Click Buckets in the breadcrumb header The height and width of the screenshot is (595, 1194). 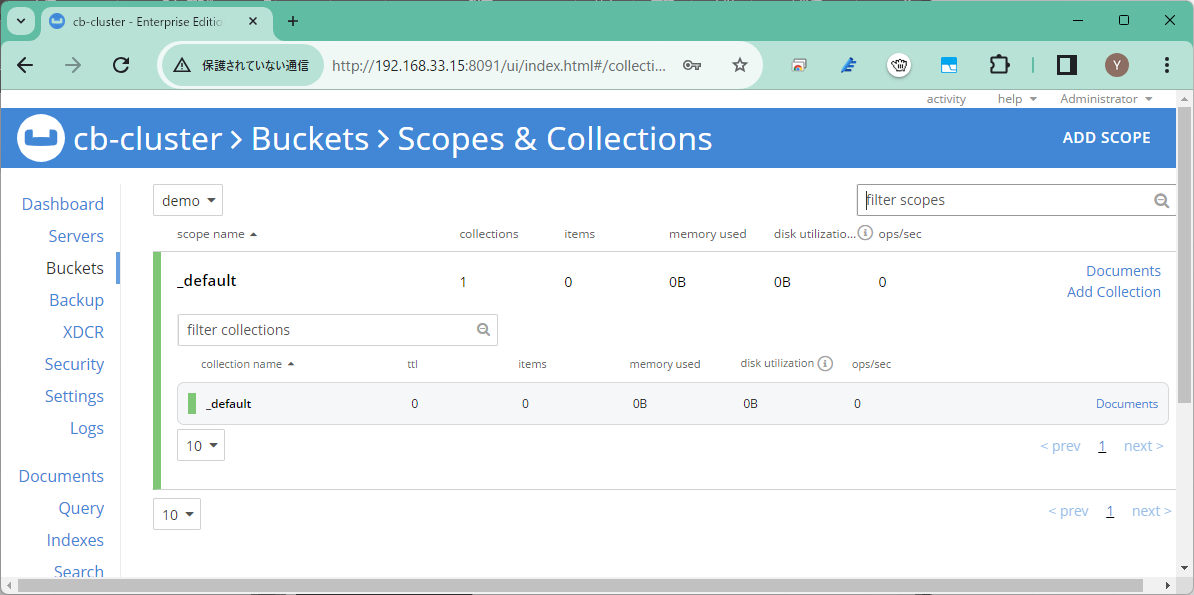[x=310, y=139]
